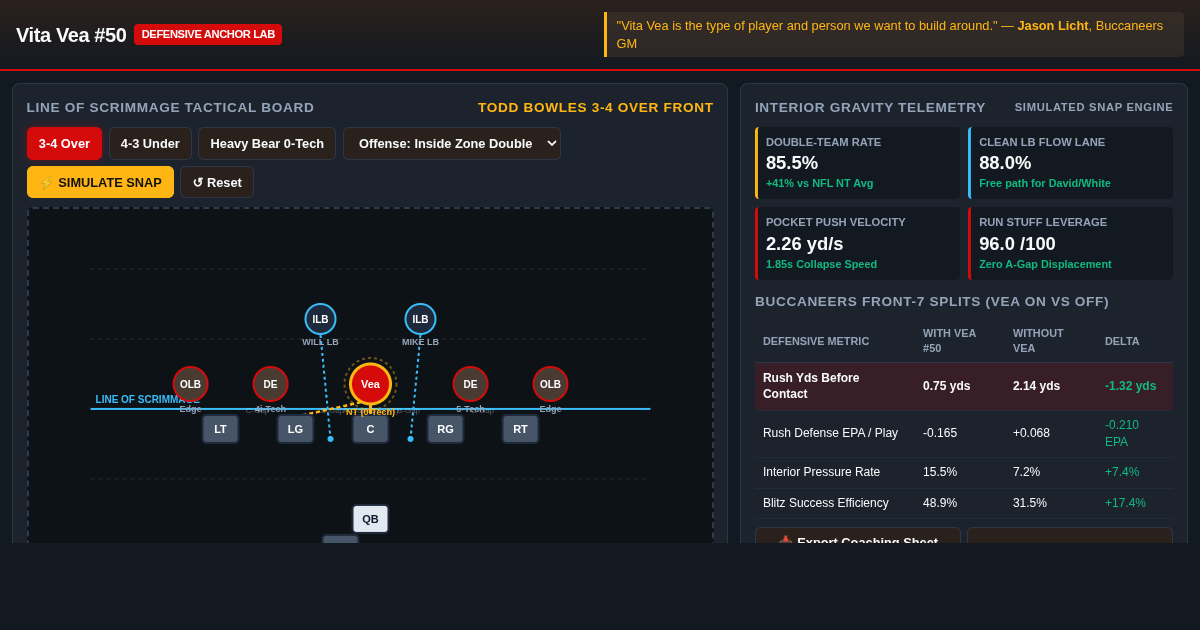Image resolution: width=1200 pixels, height=630 pixels.
Task: Click the 88.0% flow lane value
Action: coord(1005,163)
